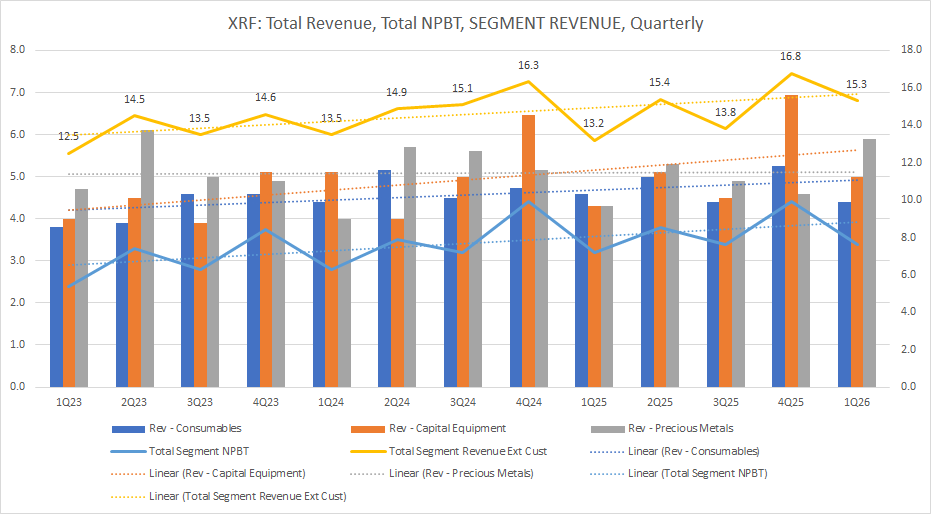Select the 2Q23 grey Precious Metals bar
931x514 pixels.
[147, 258]
